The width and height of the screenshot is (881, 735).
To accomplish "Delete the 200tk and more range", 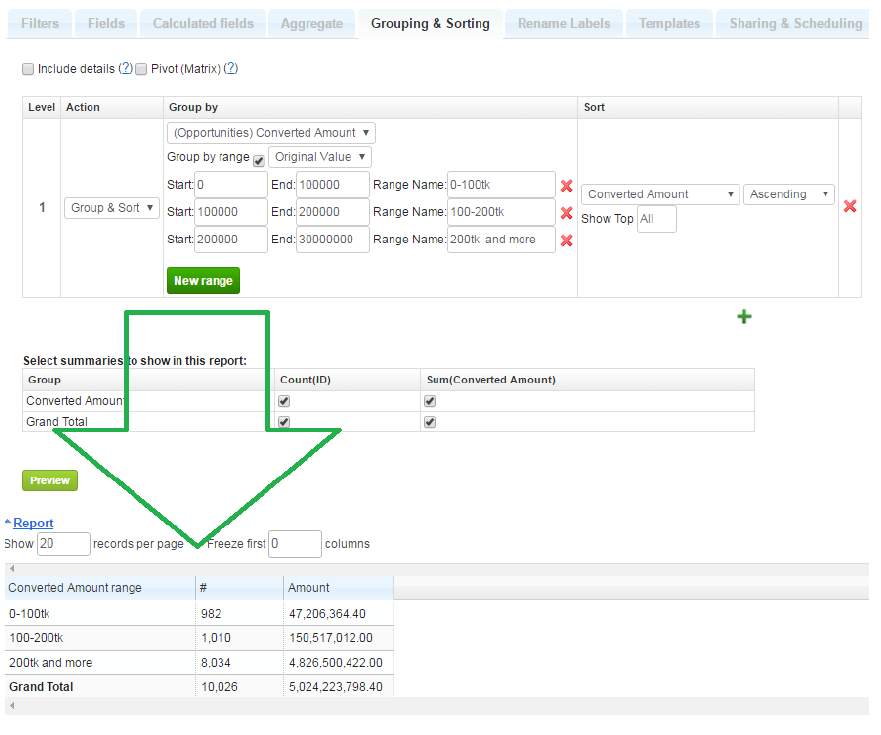I will [x=566, y=240].
